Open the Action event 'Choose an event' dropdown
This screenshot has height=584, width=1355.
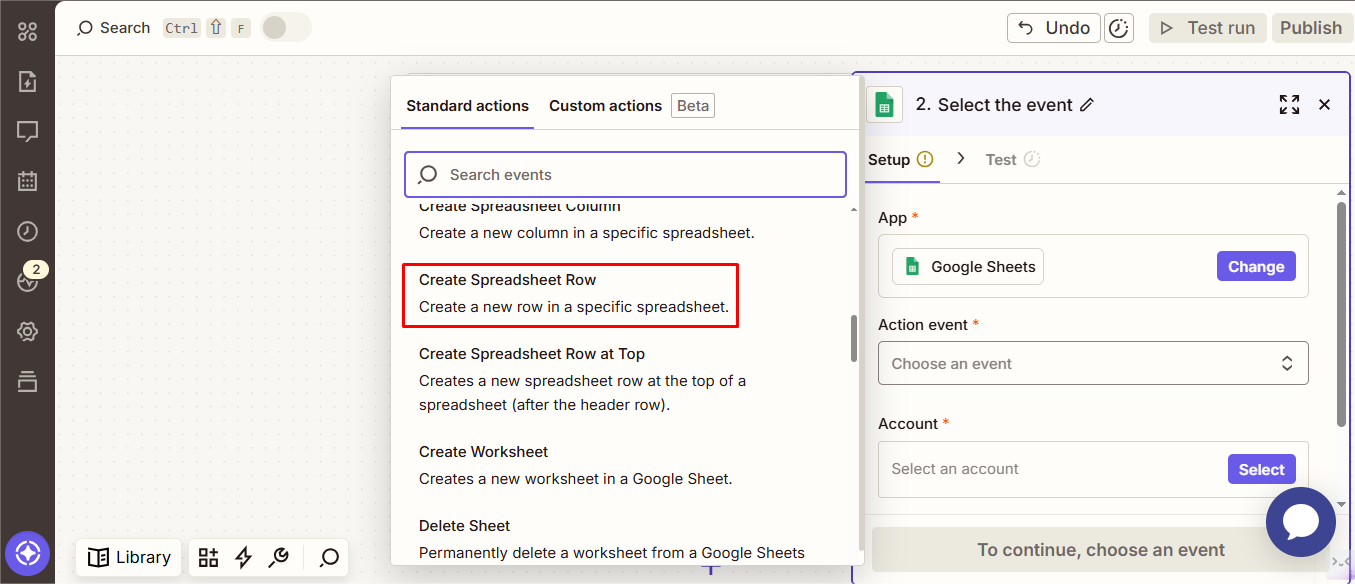(x=1092, y=363)
